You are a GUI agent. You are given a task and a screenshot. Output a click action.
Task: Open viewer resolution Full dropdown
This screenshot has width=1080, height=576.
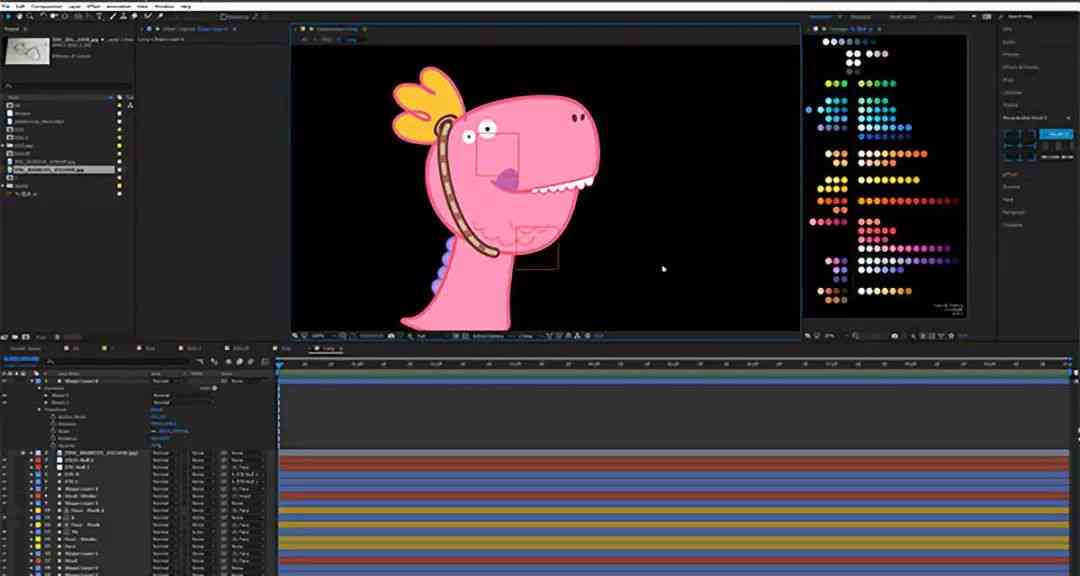click(x=422, y=336)
